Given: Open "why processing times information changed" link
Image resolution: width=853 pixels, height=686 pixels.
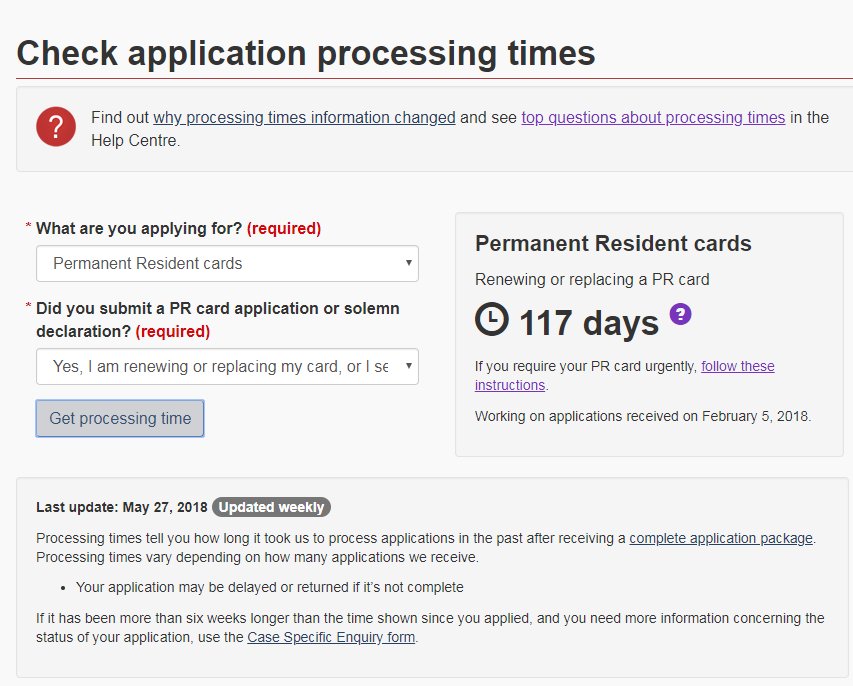Looking at the screenshot, I should [x=304, y=118].
